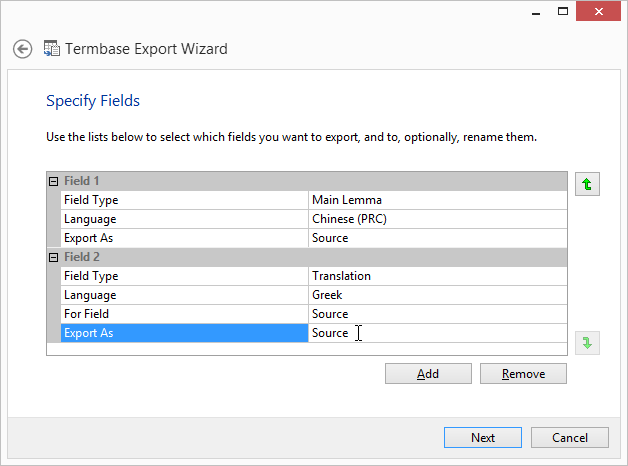Screen dimensions: 628x466
Task: Edit Field 1 Export As Source value
Action: pyautogui.click(x=440, y=238)
